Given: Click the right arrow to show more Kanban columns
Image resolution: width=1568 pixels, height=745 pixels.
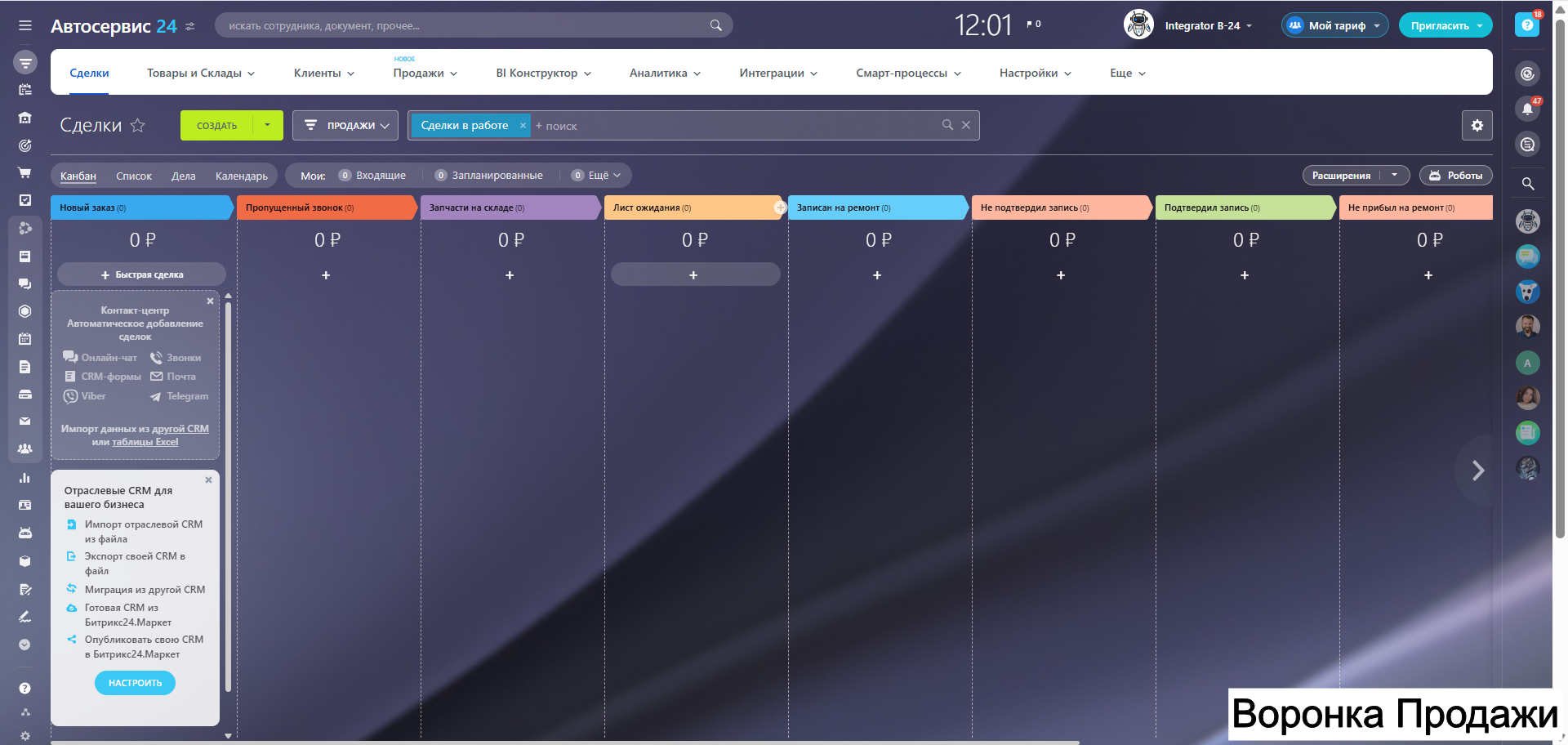Looking at the screenshot, I should click(1477, 471).
